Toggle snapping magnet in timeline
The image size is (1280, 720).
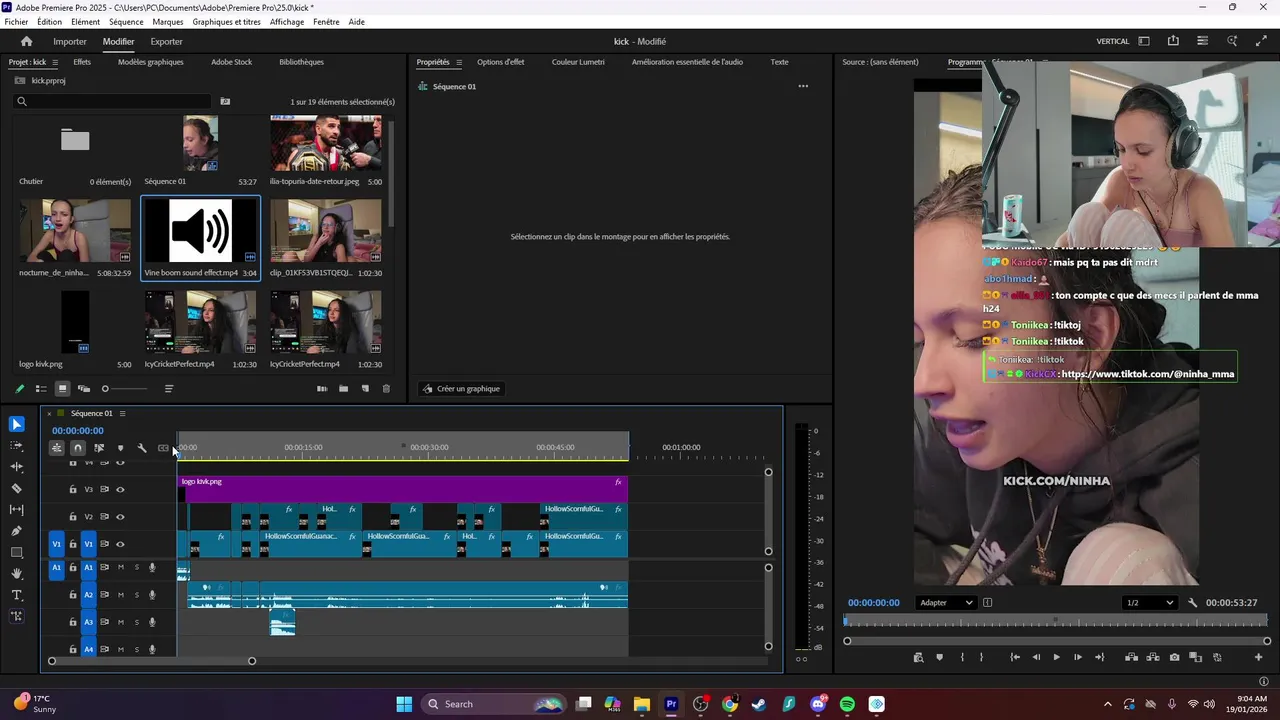click(x=78, y=448)
